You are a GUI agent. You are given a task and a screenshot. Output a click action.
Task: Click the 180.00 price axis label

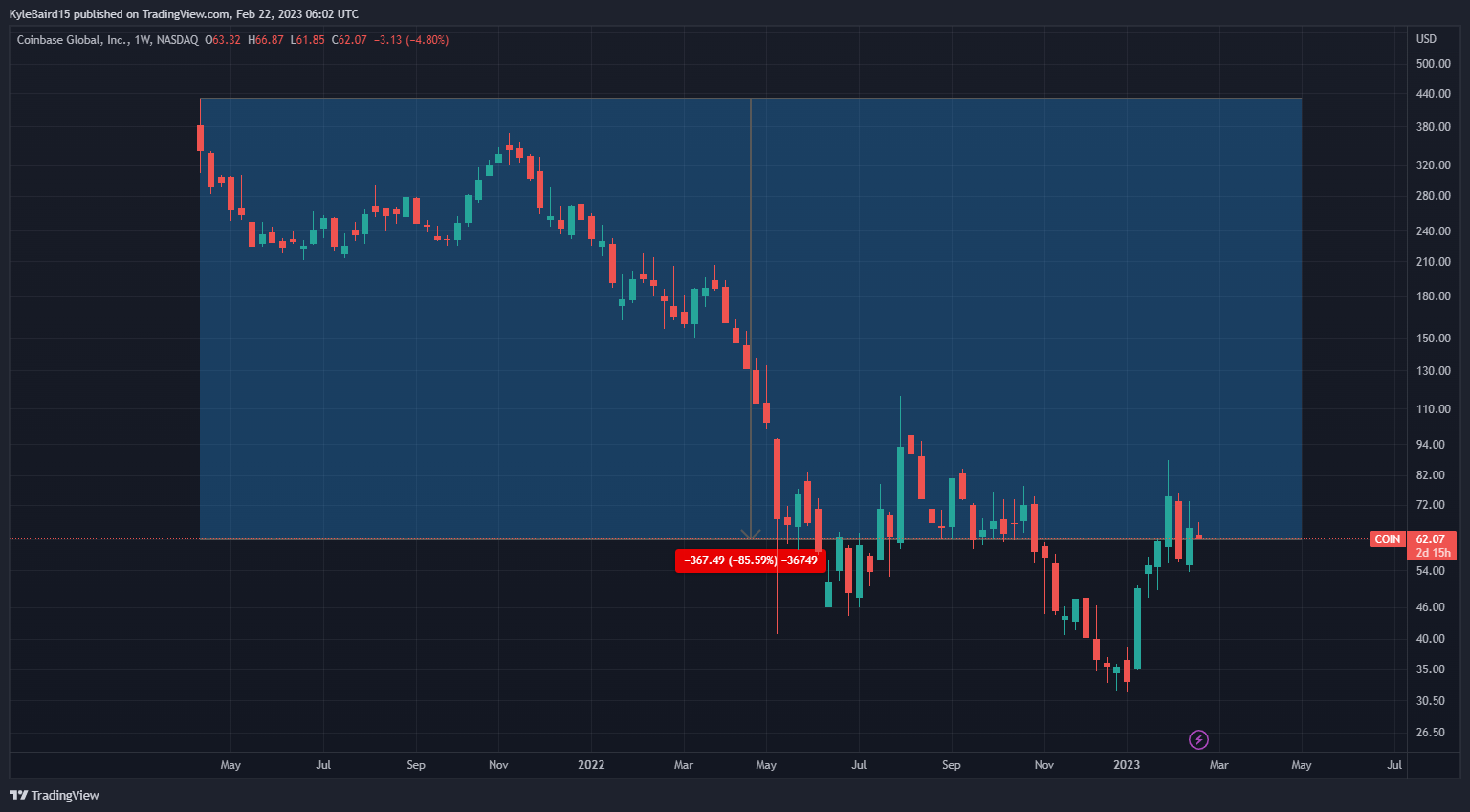tap(1434, 296)
